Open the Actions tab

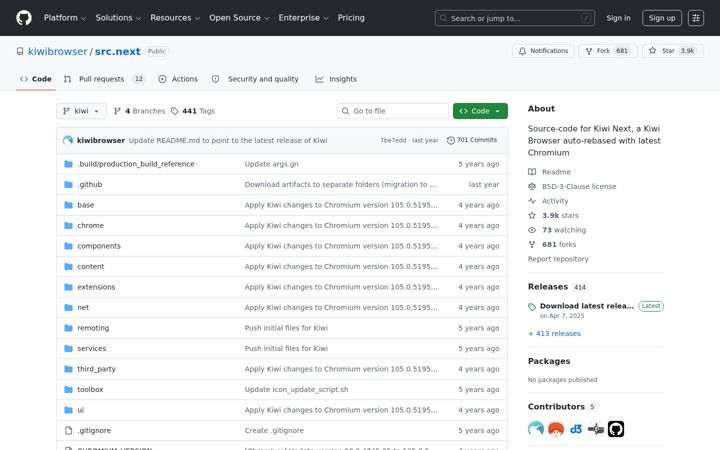click(178, 79)
